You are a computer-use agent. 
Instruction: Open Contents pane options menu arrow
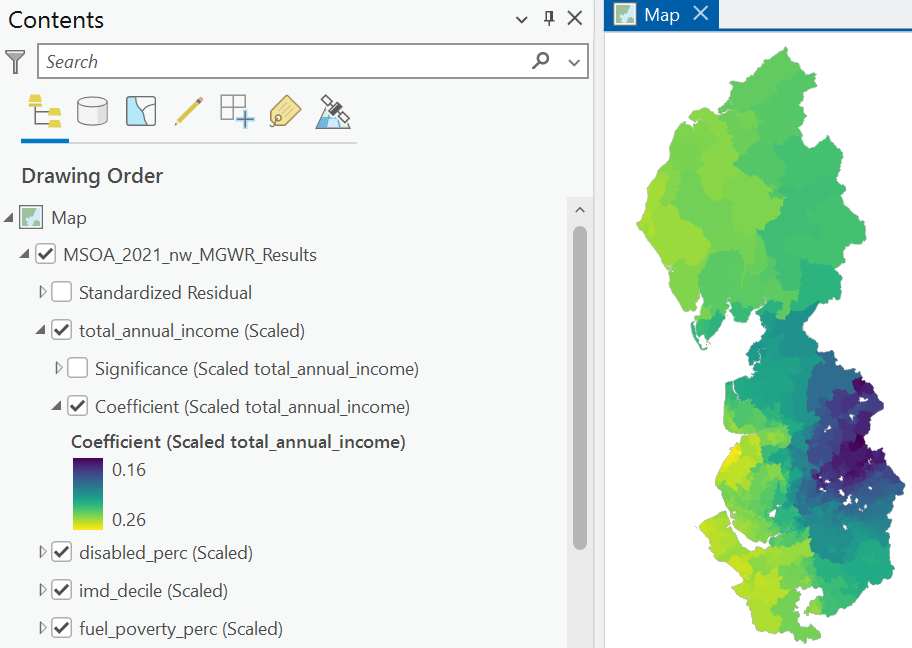522,19
